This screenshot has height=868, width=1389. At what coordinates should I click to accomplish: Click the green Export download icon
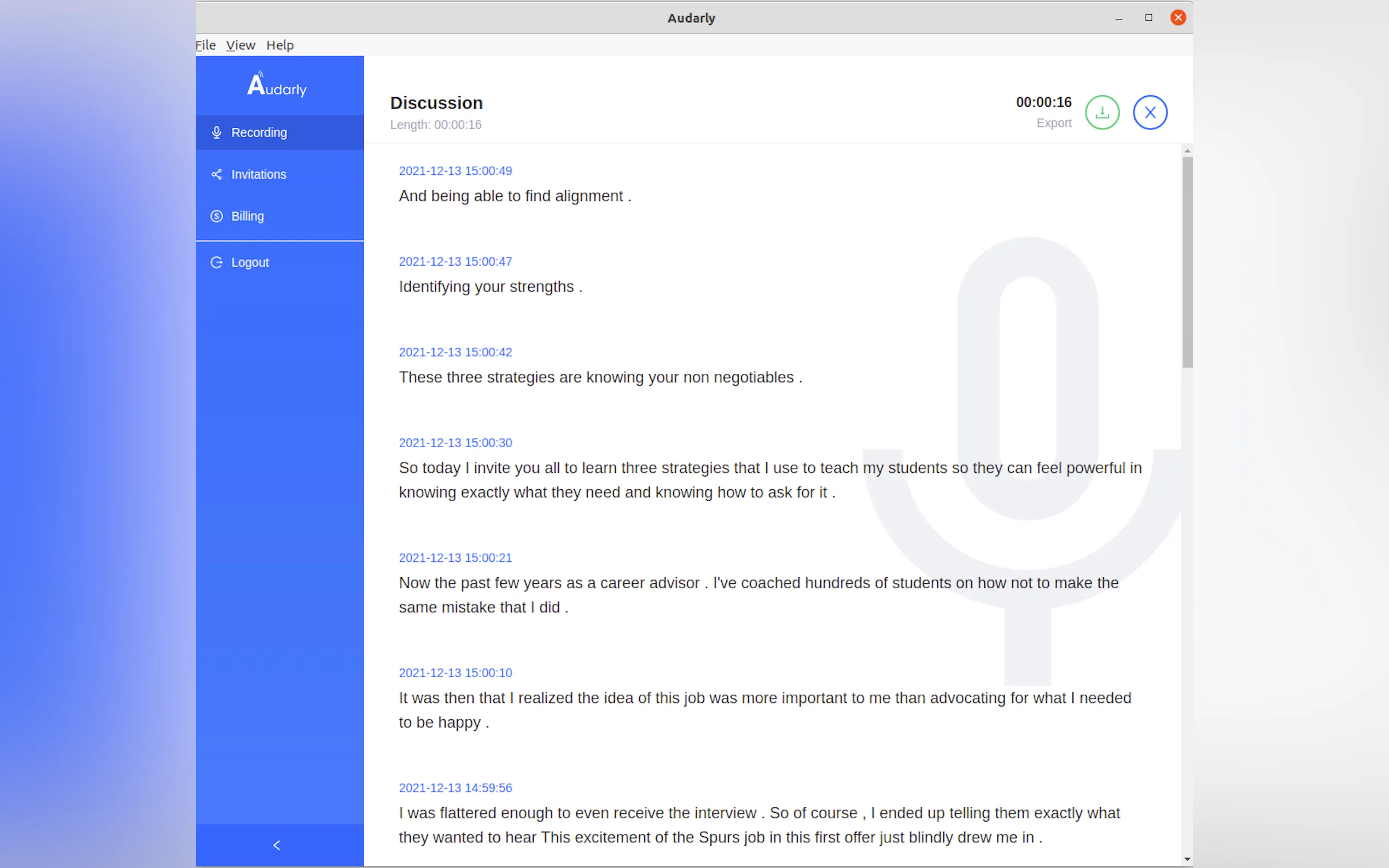click(1102, 113)
